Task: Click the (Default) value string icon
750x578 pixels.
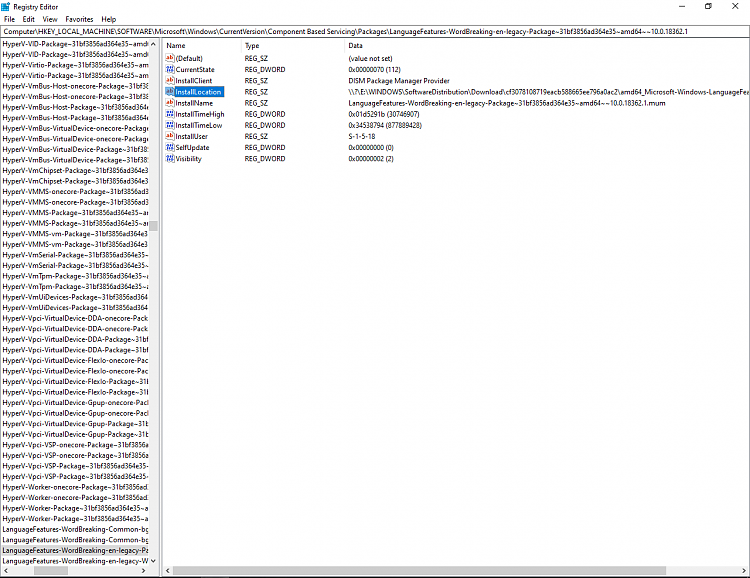Action: [x=170, y=58]
